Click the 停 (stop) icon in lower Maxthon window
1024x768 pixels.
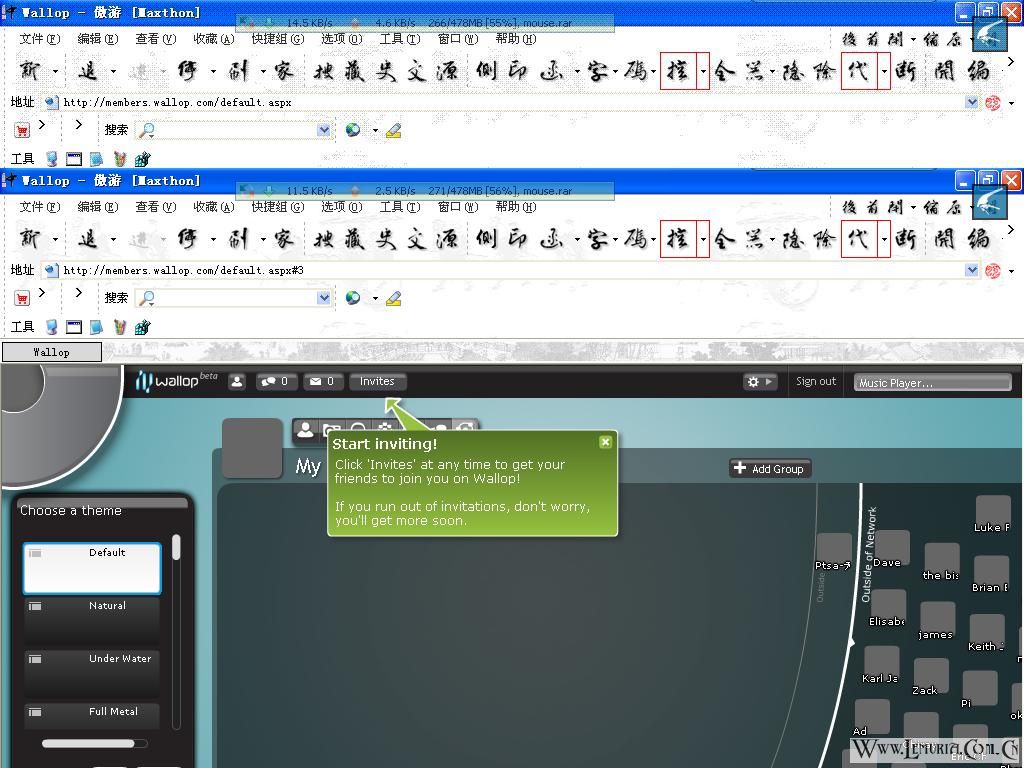pyautogui.click(x=188, y=239)
